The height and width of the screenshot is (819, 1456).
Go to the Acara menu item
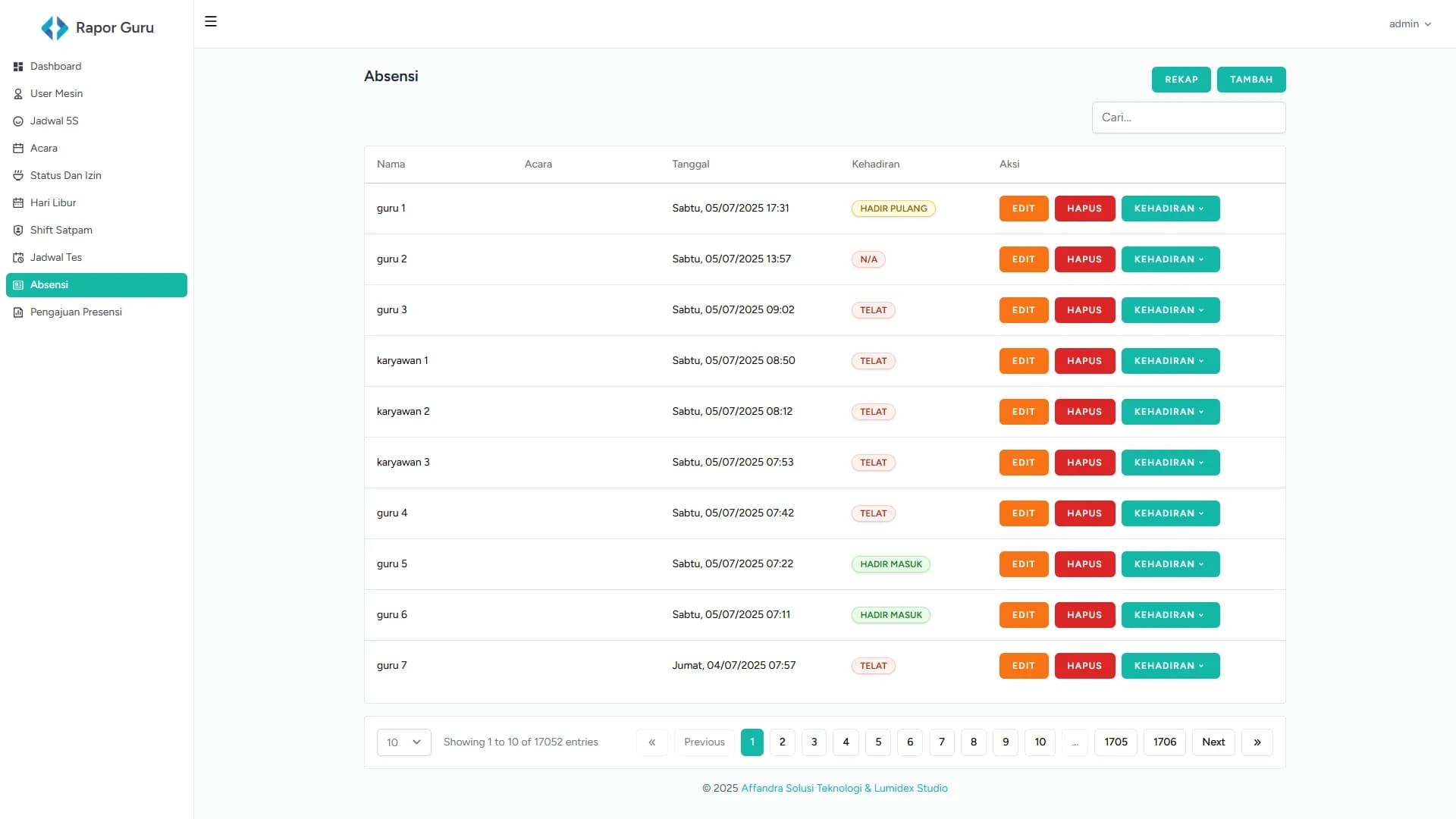pyautogui.click(x=44, y=149)
